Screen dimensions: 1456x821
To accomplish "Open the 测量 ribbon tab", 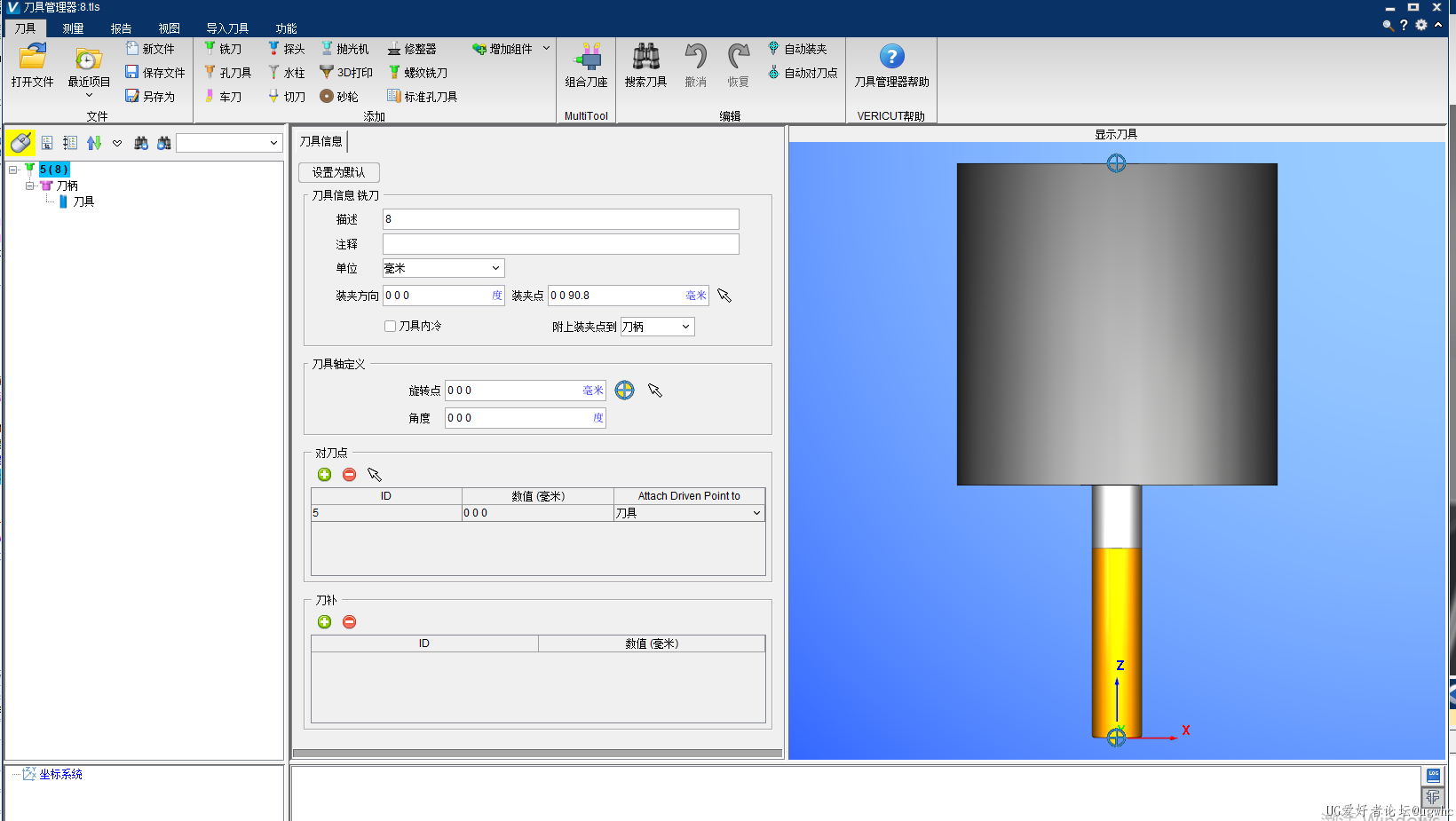I will click(73, 28).
